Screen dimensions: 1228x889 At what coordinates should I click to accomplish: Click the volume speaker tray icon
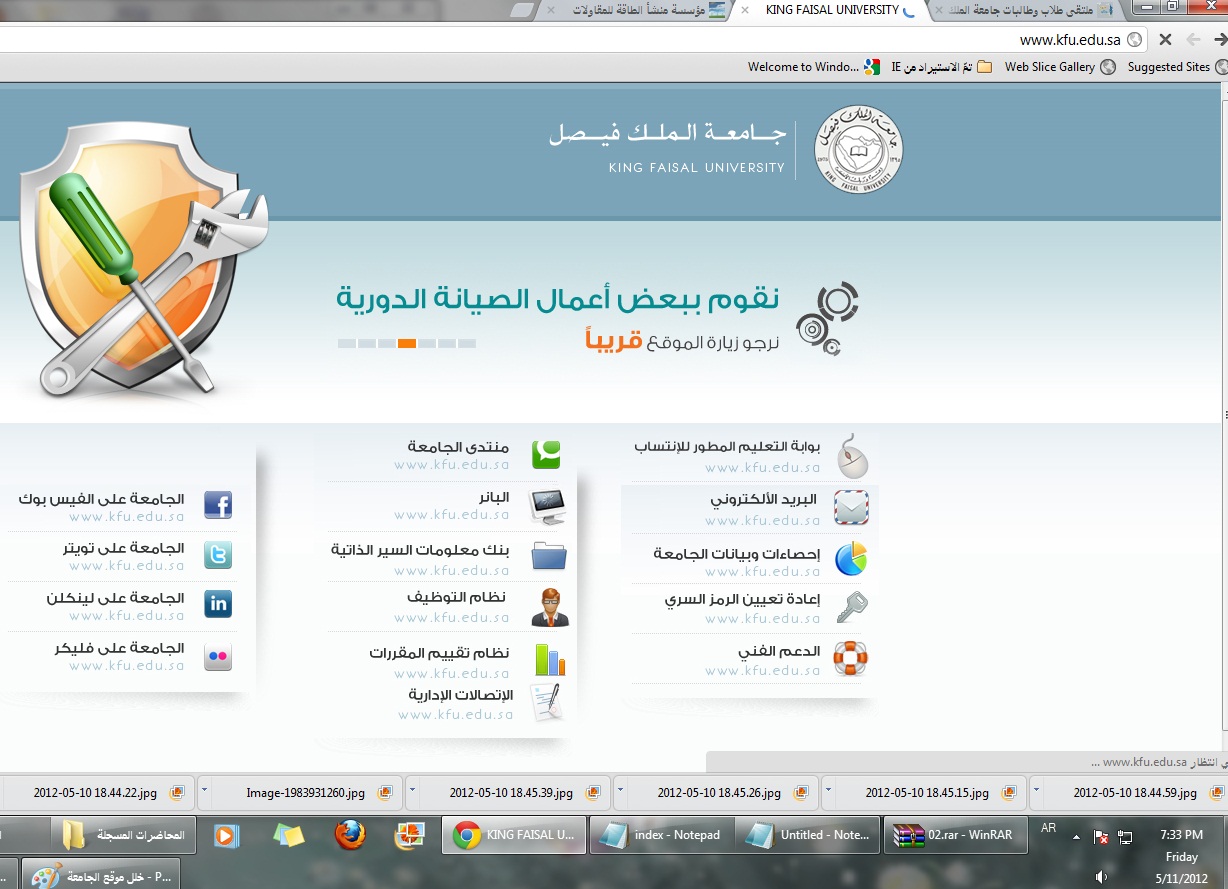click(x=1101, y=877)
